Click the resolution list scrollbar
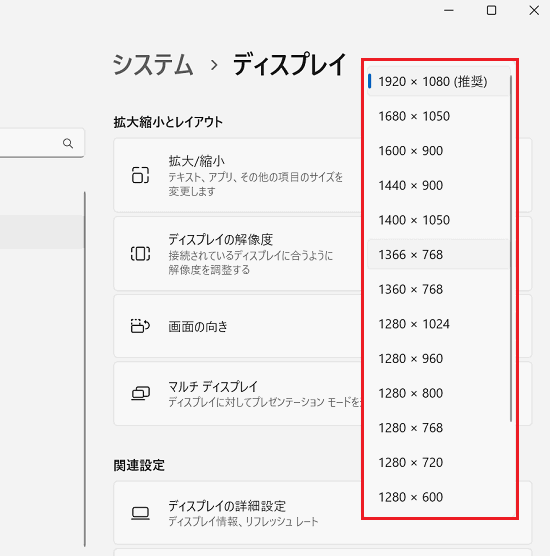 pos(511,248)
